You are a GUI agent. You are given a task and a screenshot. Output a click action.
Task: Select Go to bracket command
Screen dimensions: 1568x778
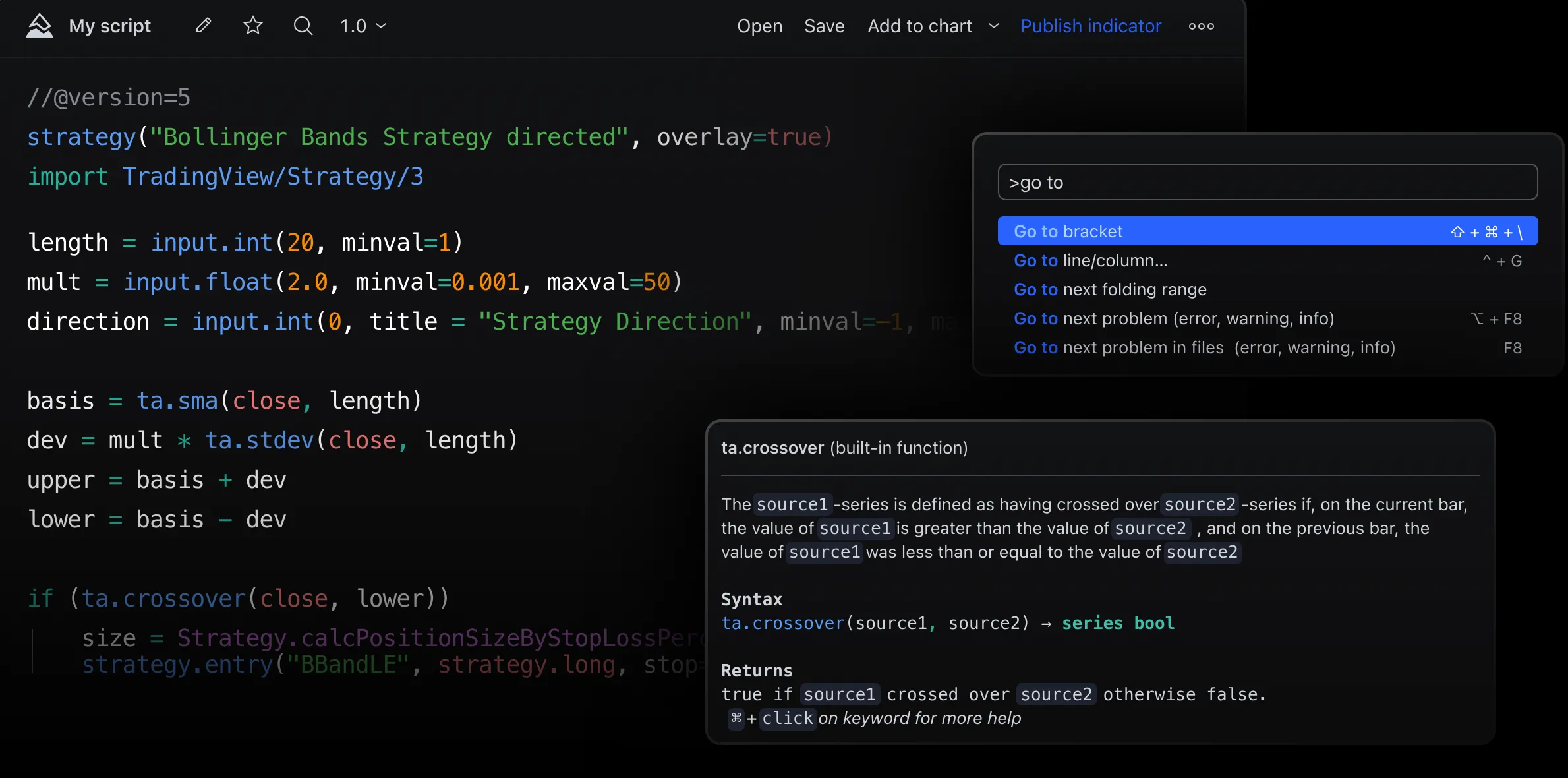coord(1267,231)
